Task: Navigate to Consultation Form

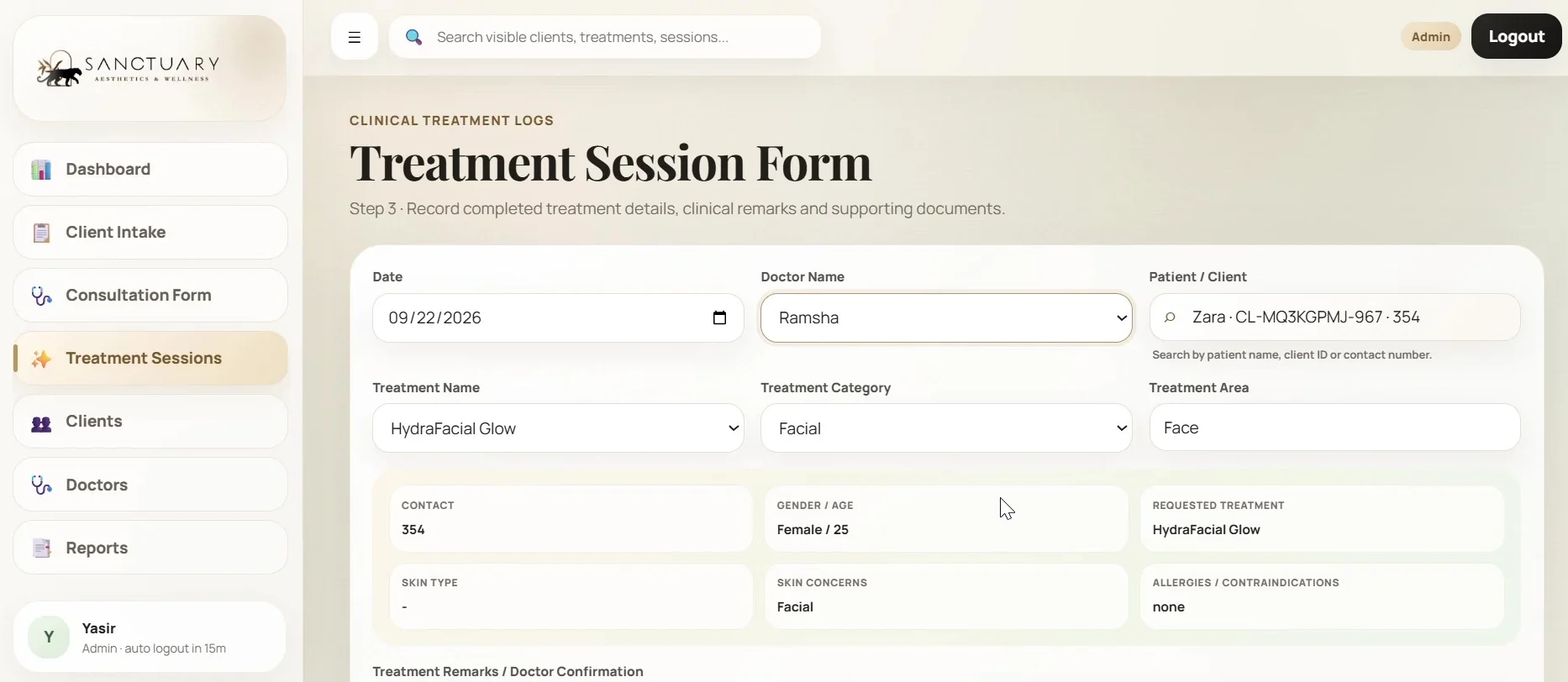Action: 150,296
